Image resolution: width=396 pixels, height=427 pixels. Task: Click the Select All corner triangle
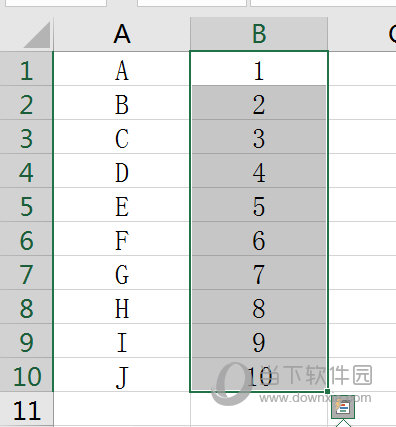point(37,35)
